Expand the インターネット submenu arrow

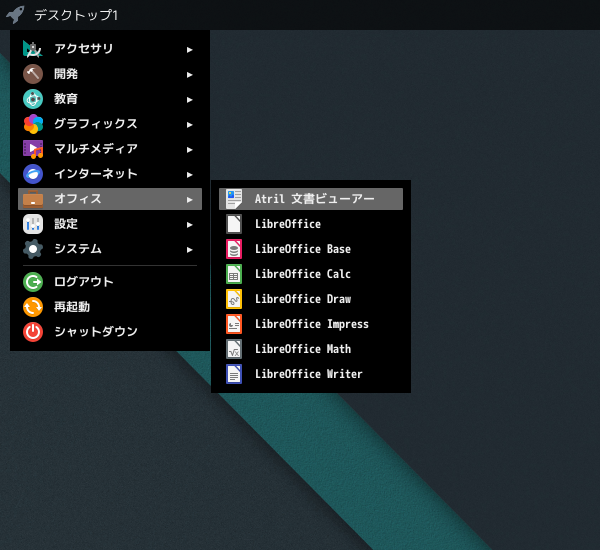[x=189, y=175]
